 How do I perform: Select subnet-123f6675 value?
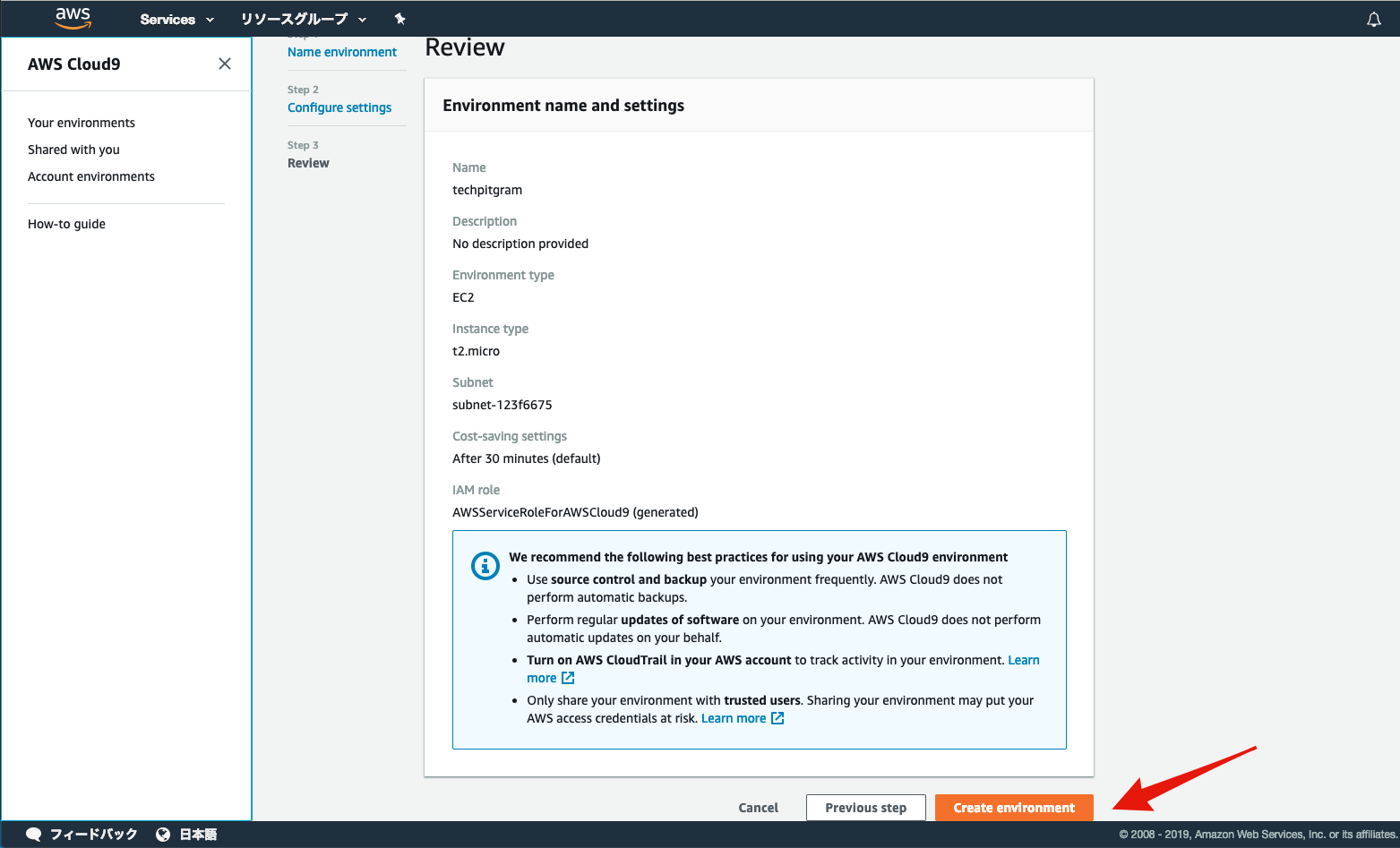pyautogui.click(x=502, y=405)
